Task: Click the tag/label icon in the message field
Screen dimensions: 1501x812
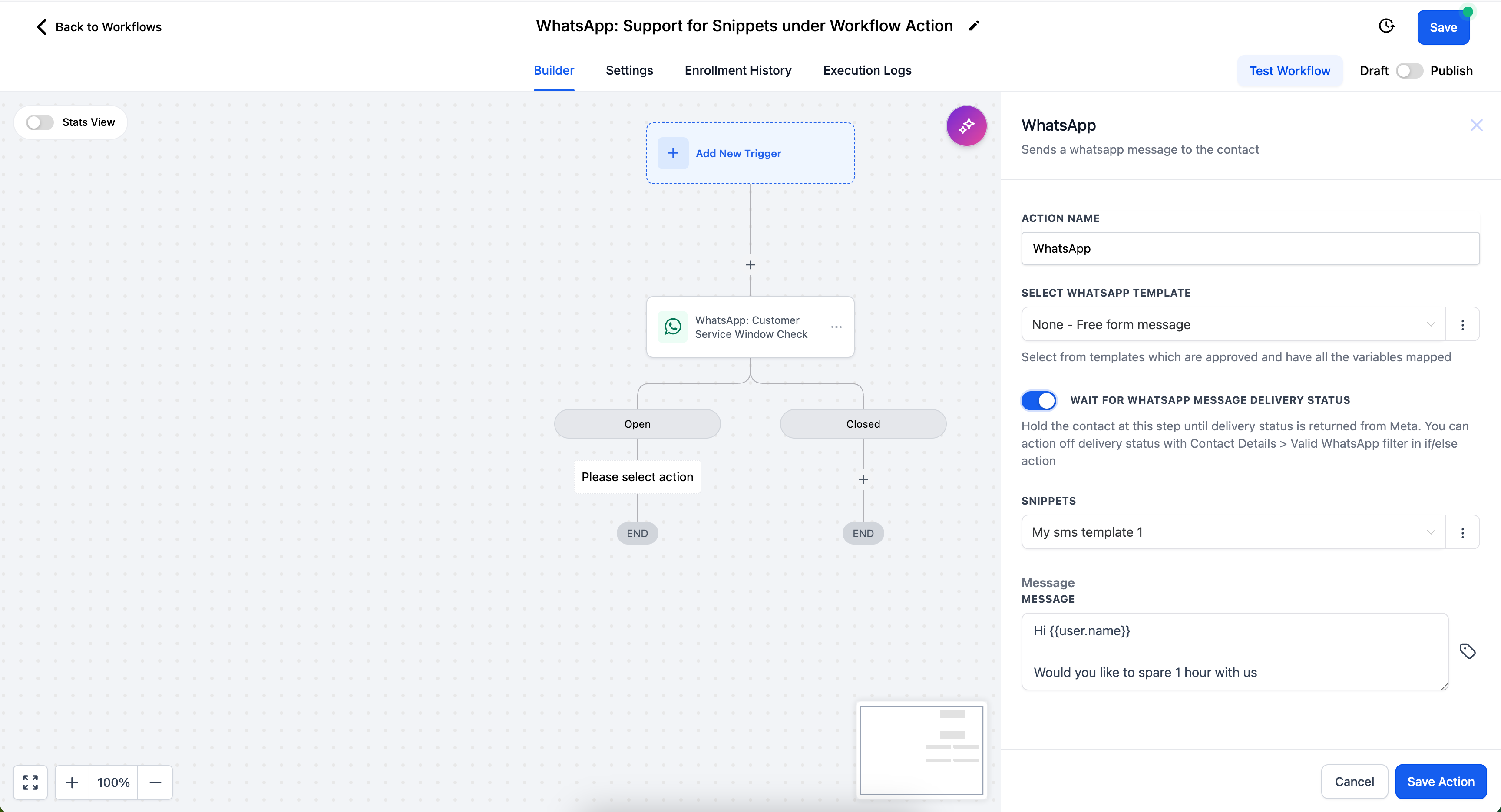Action: click(x=1469, y=651)
